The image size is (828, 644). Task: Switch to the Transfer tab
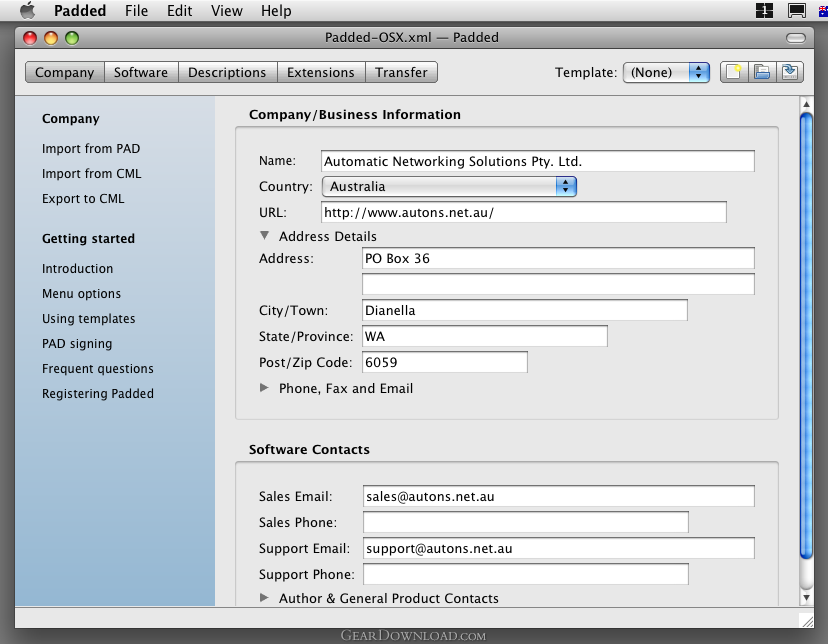pyautogui.click(x=401, y=72)
